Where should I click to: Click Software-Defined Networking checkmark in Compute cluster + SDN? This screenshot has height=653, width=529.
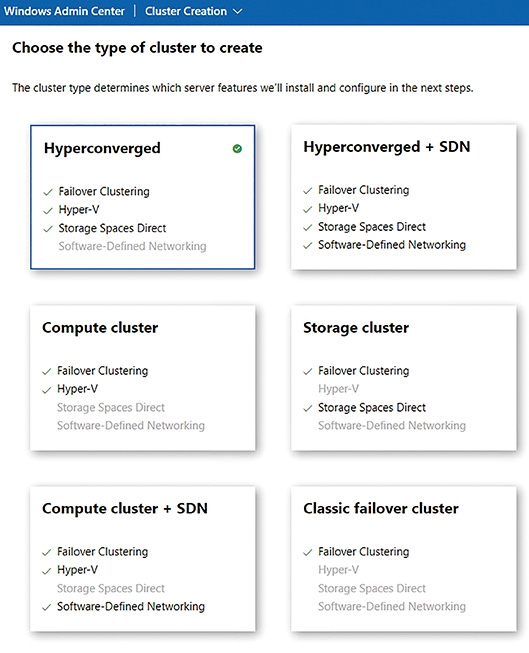tap(47, 607)
